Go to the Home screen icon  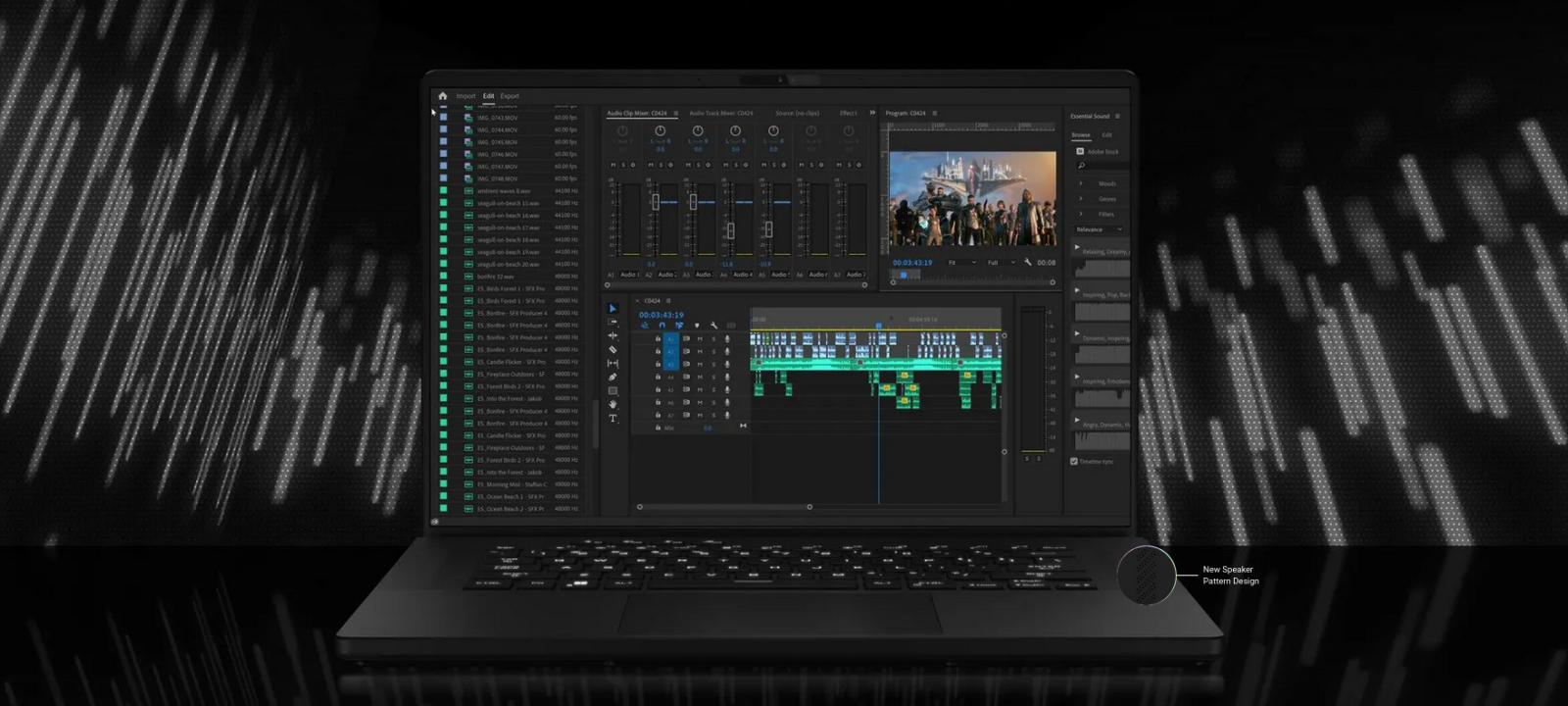point(442,96)
